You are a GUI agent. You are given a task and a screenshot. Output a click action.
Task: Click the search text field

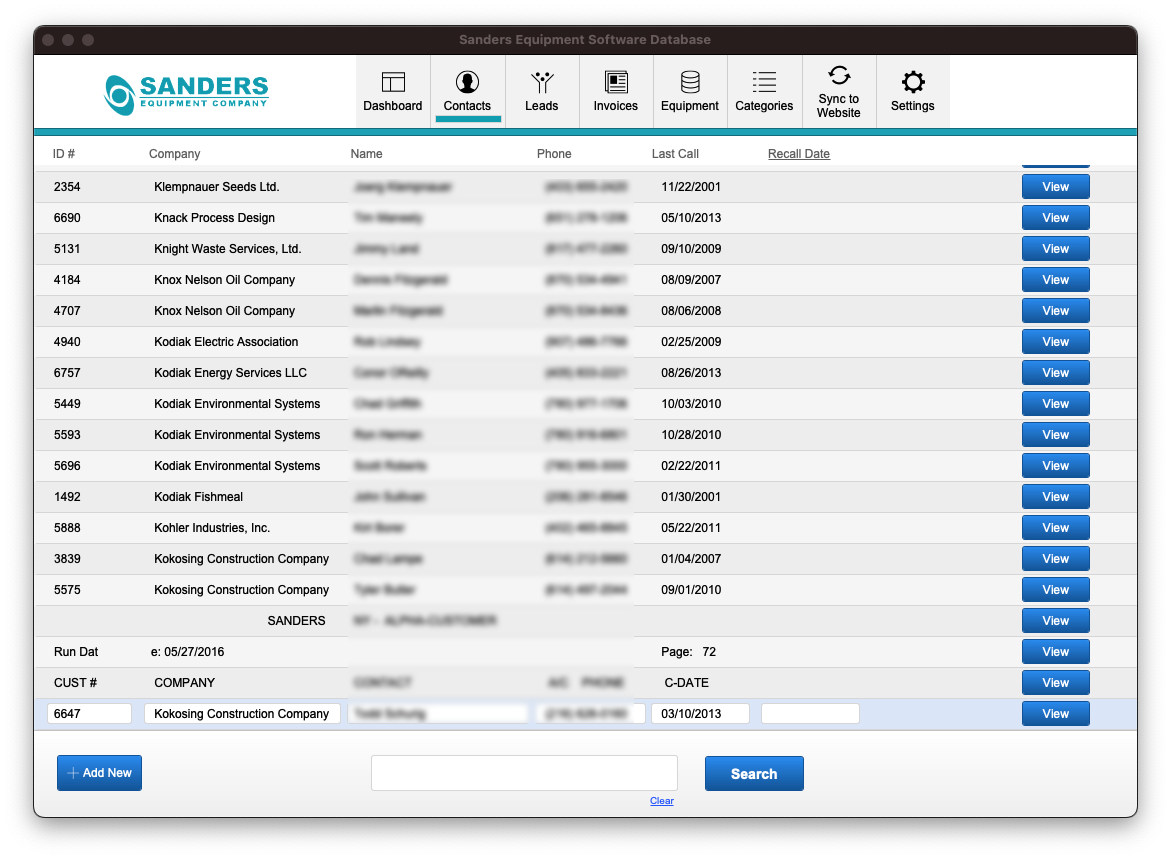[524, 773]
